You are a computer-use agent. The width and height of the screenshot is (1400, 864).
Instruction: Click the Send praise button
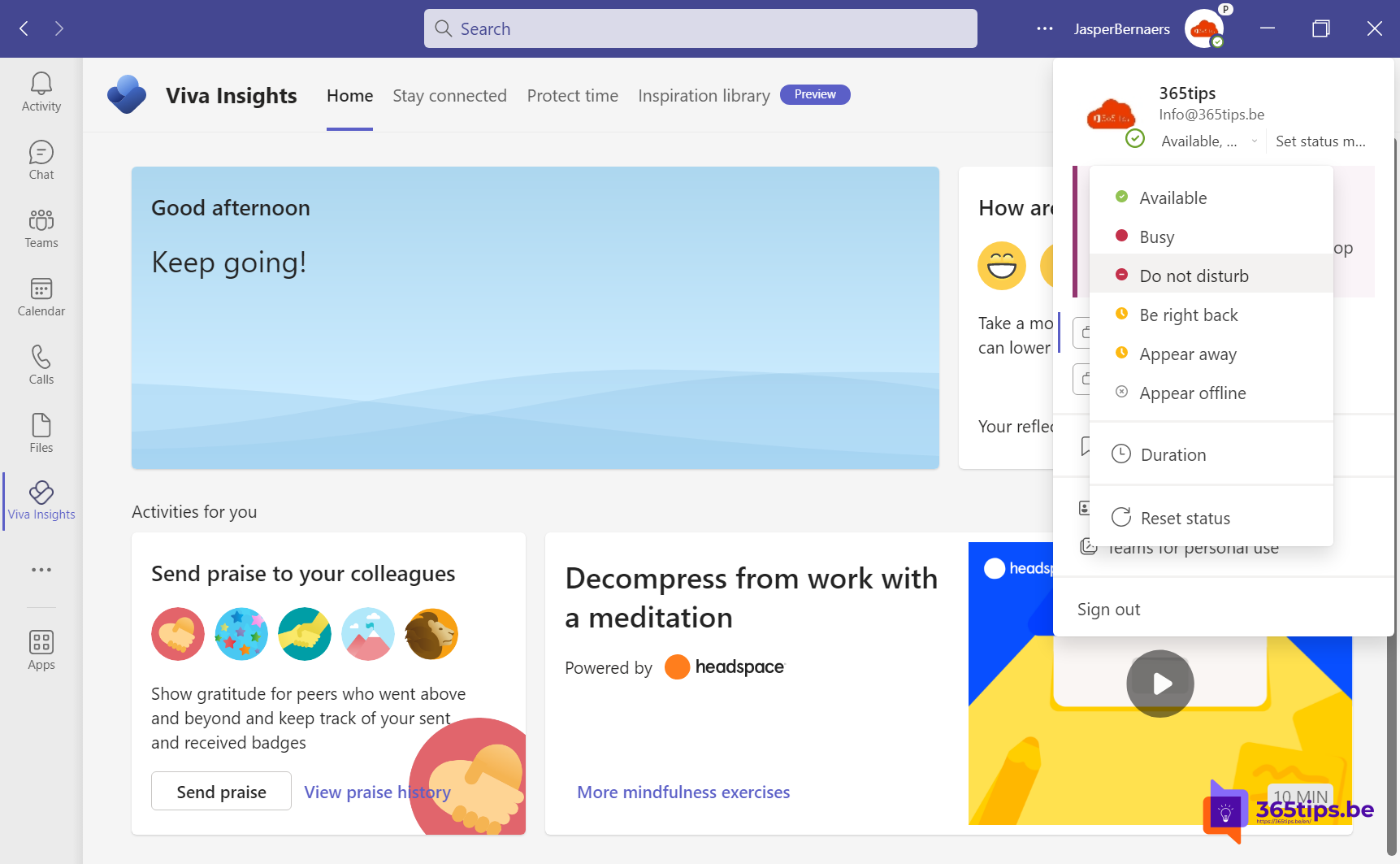221,791
